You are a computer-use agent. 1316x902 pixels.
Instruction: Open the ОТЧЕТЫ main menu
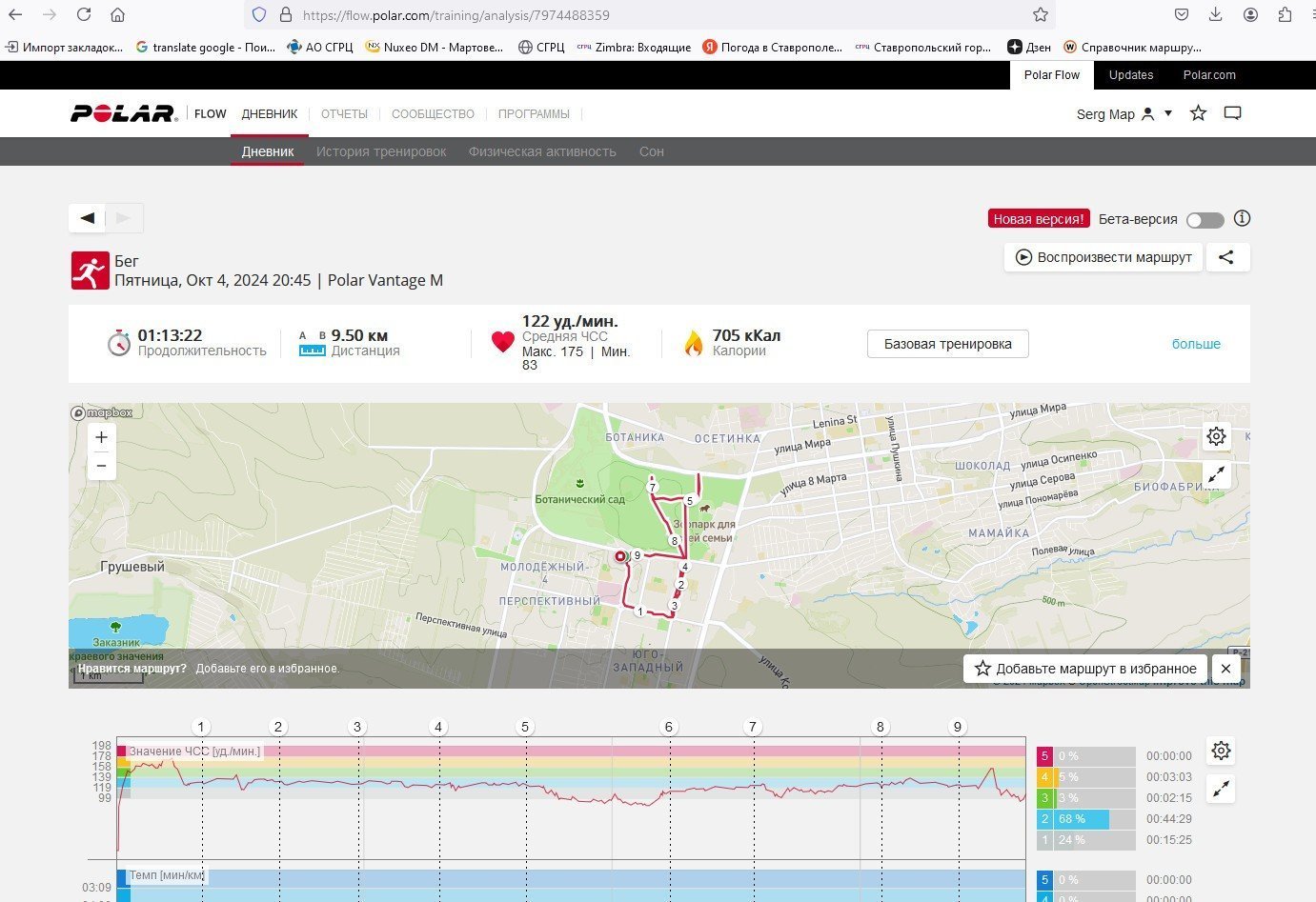(344, 113)
